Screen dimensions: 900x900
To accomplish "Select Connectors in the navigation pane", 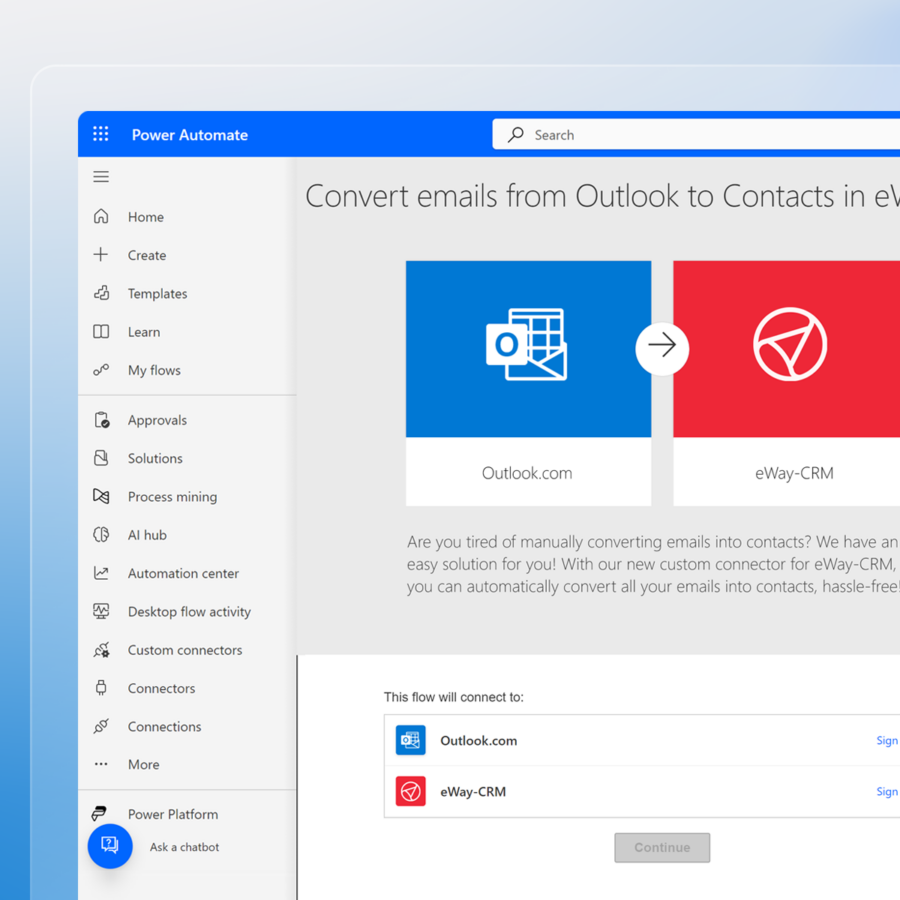I will (x=160, y=688).
